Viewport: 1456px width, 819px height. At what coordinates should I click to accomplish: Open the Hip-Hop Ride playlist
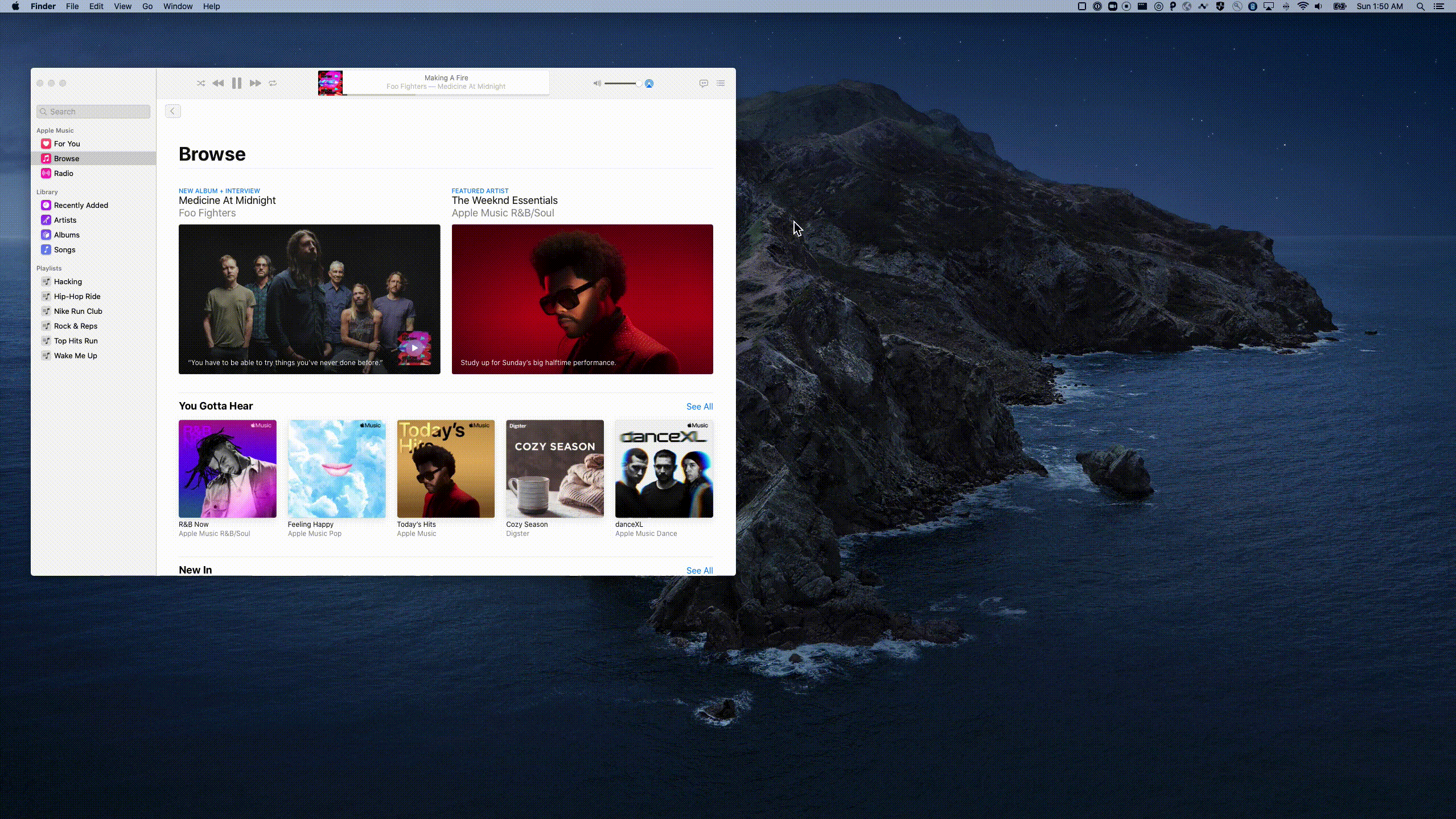[x=93, y=296]
